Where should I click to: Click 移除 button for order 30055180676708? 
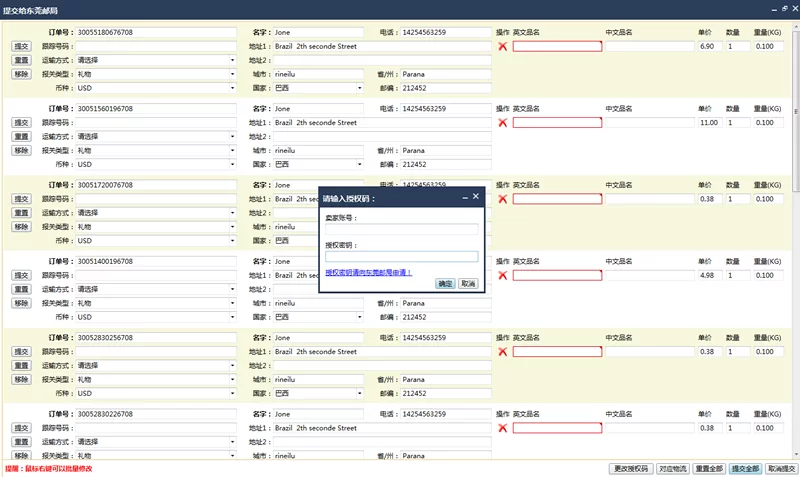pos(21,74)
